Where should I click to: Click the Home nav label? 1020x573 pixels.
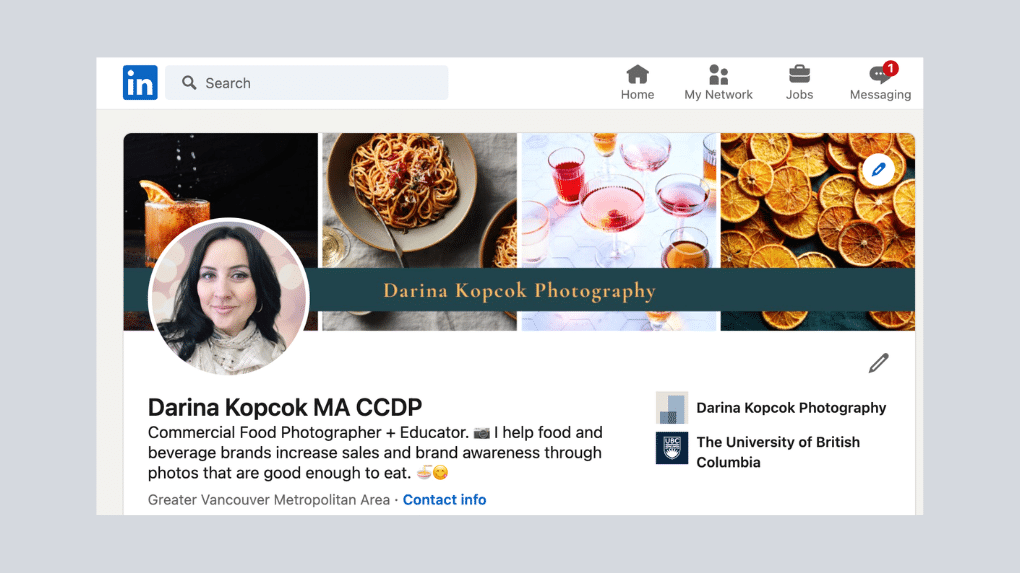coord(638,95)
